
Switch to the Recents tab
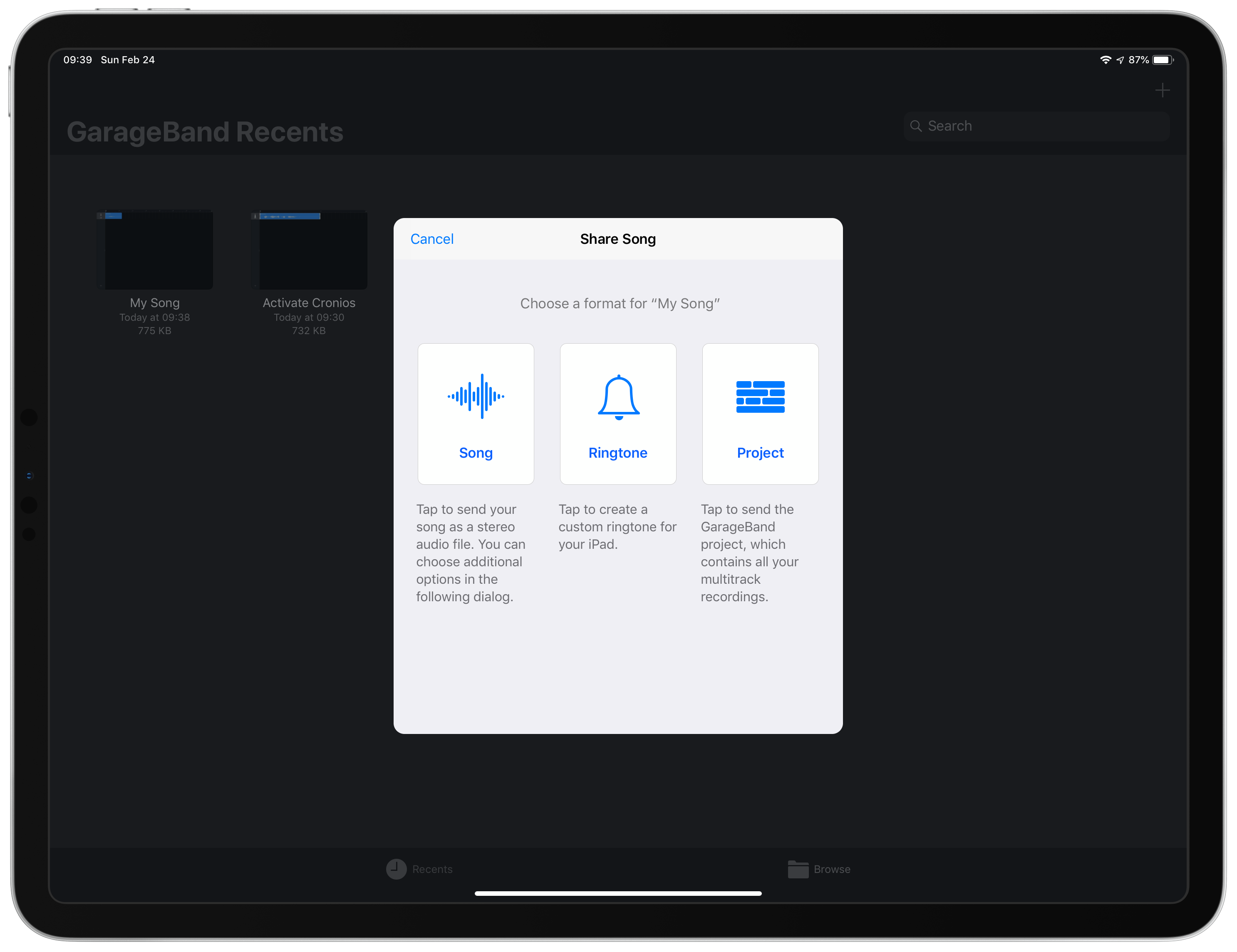419,869
